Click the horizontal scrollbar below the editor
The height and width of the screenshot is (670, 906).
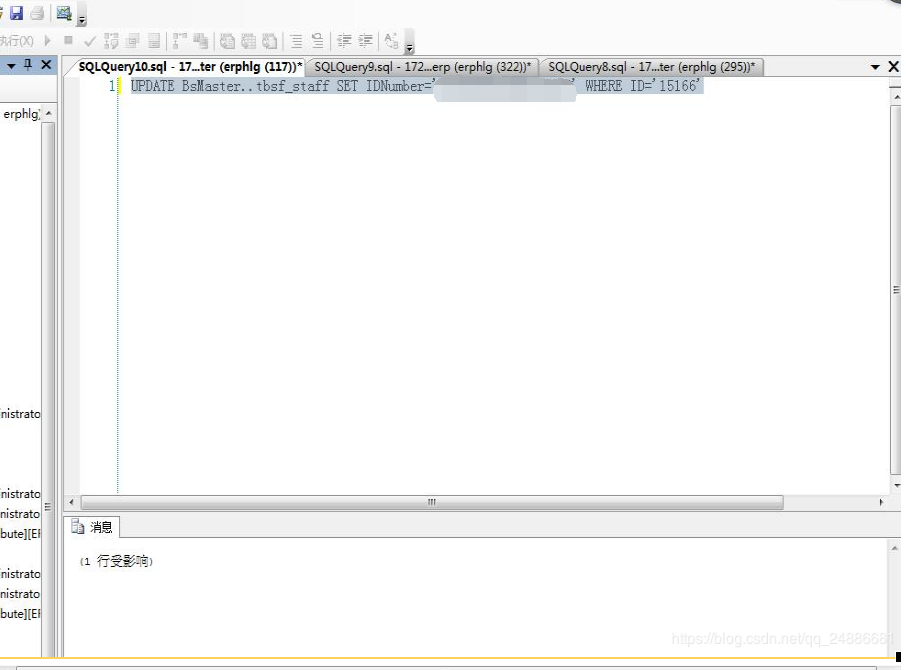[430, 501]
